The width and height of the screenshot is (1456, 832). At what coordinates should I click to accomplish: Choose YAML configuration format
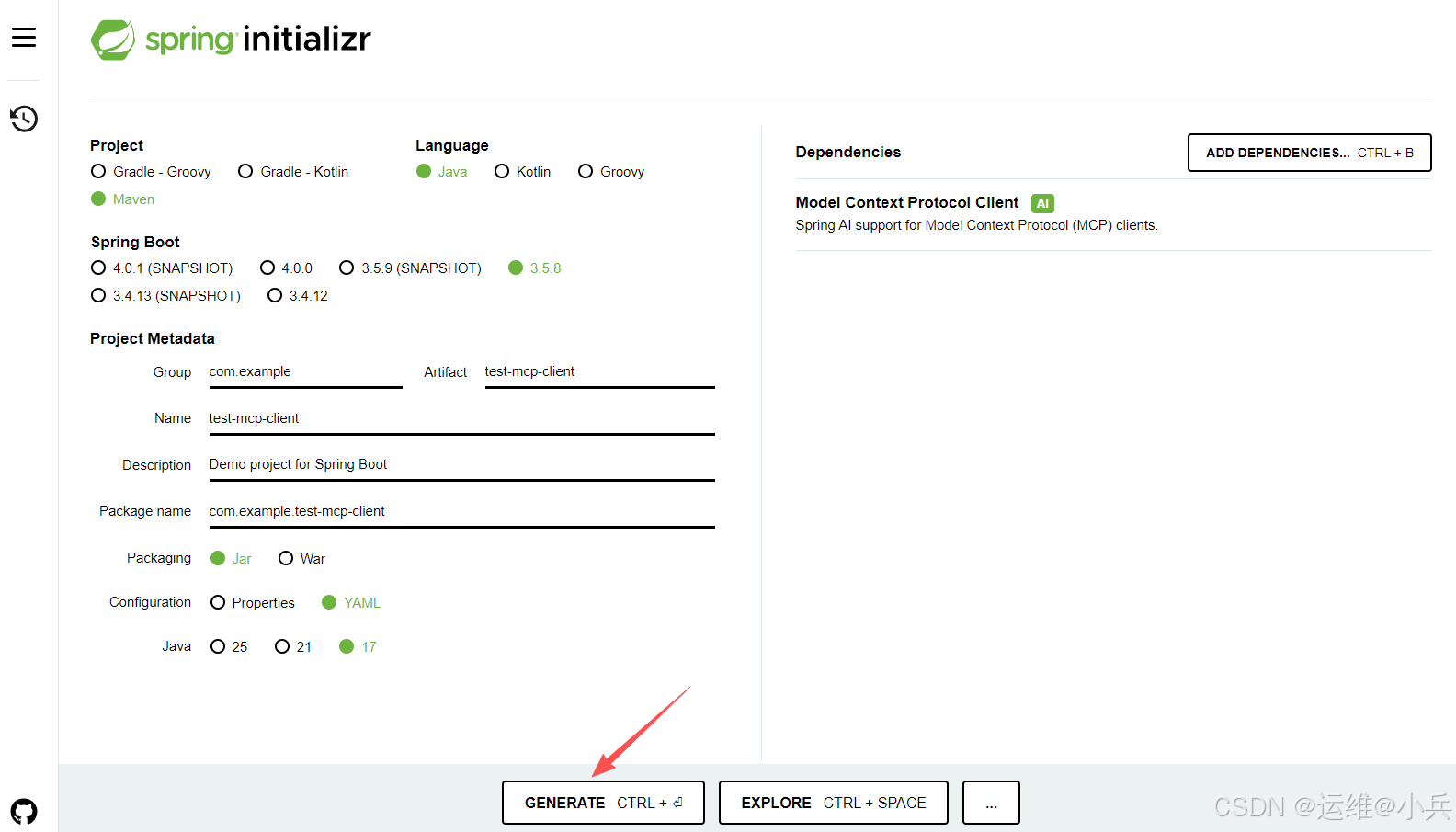point(351,603)
